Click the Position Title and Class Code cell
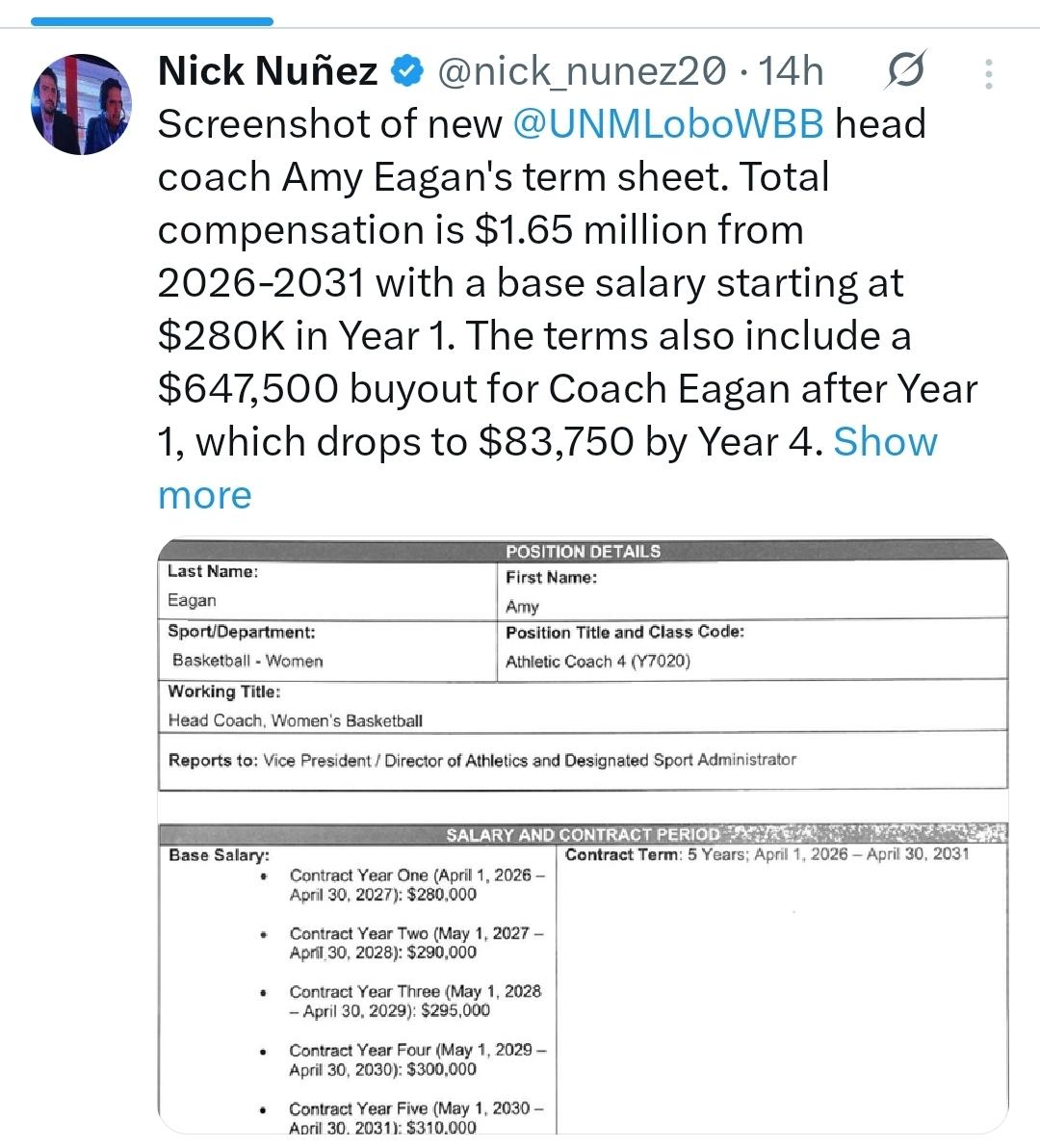This screenshot has height=1148, width=1040. [624, 647]
